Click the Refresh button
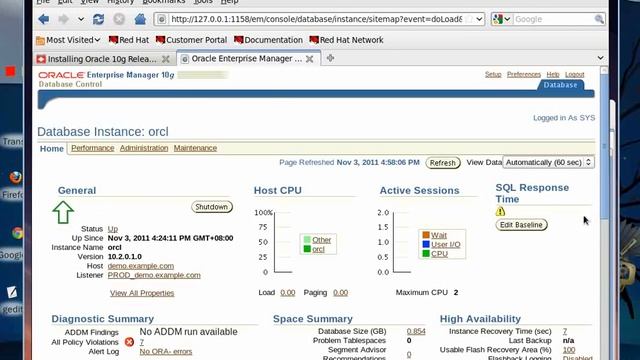Screen dimensions: 640x360 click(x=443, y=163)
